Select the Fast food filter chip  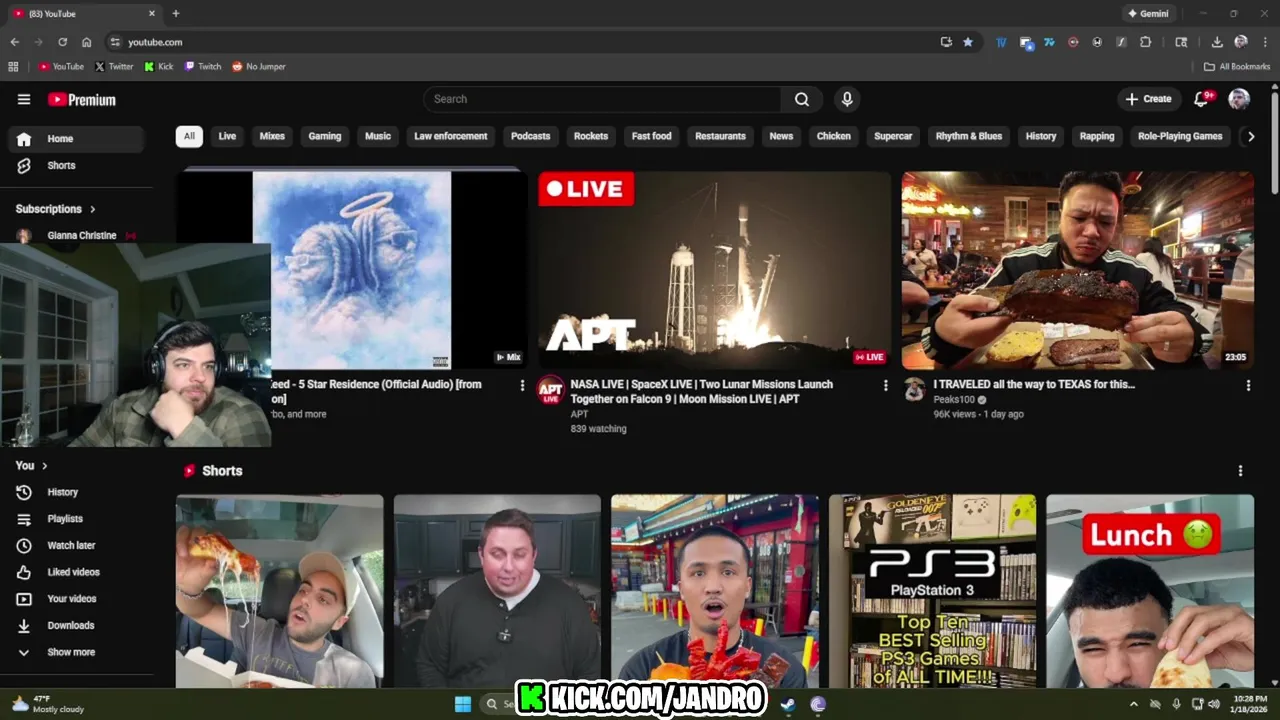(x=652, y=136)
